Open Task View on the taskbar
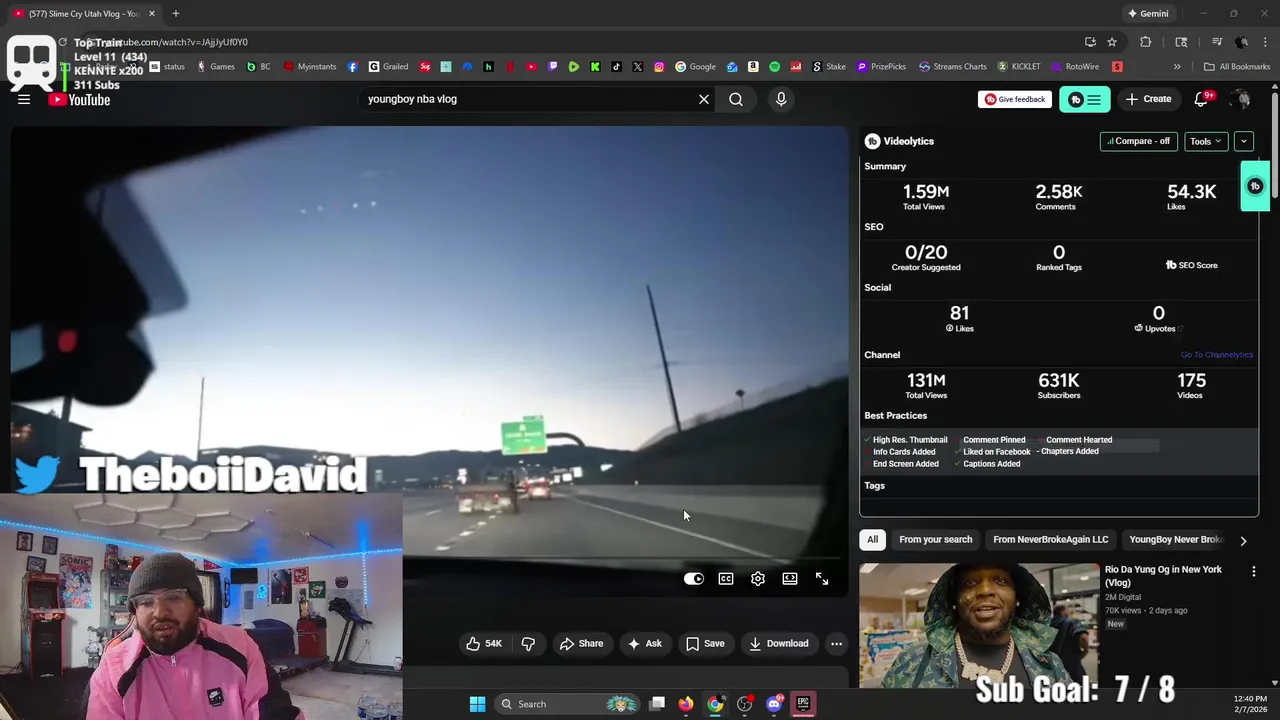 [657, 704]
